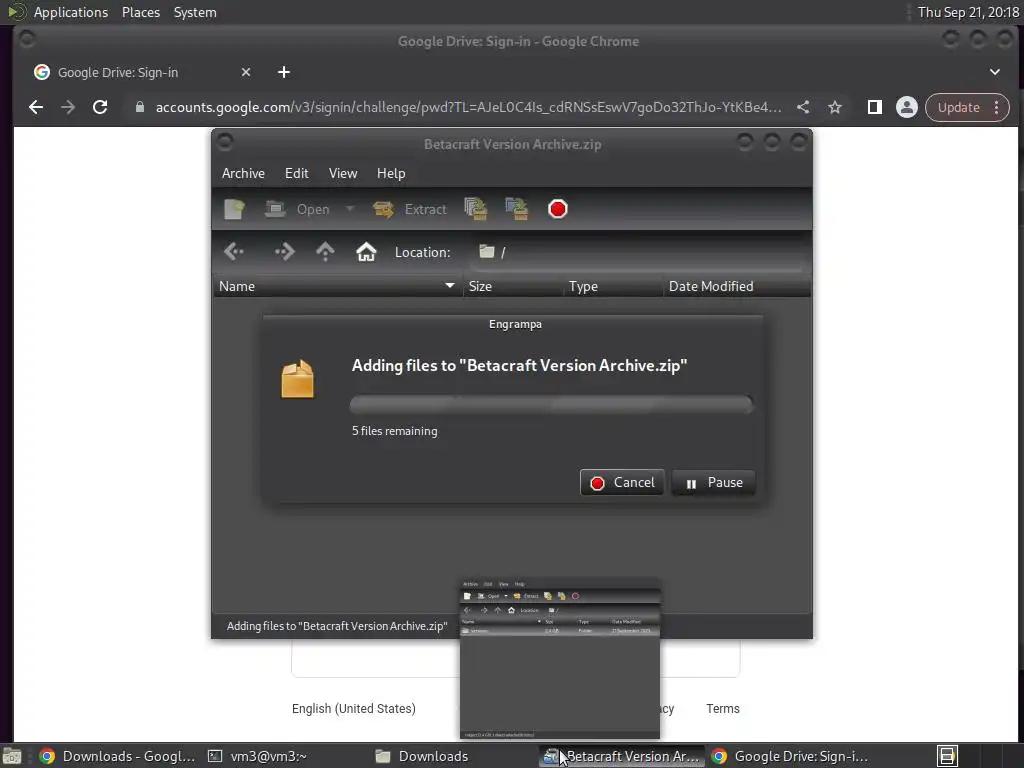Screen dimensions: 1024x768
Task: Bookmark the page with the star icon
Action: coord(835,107)
